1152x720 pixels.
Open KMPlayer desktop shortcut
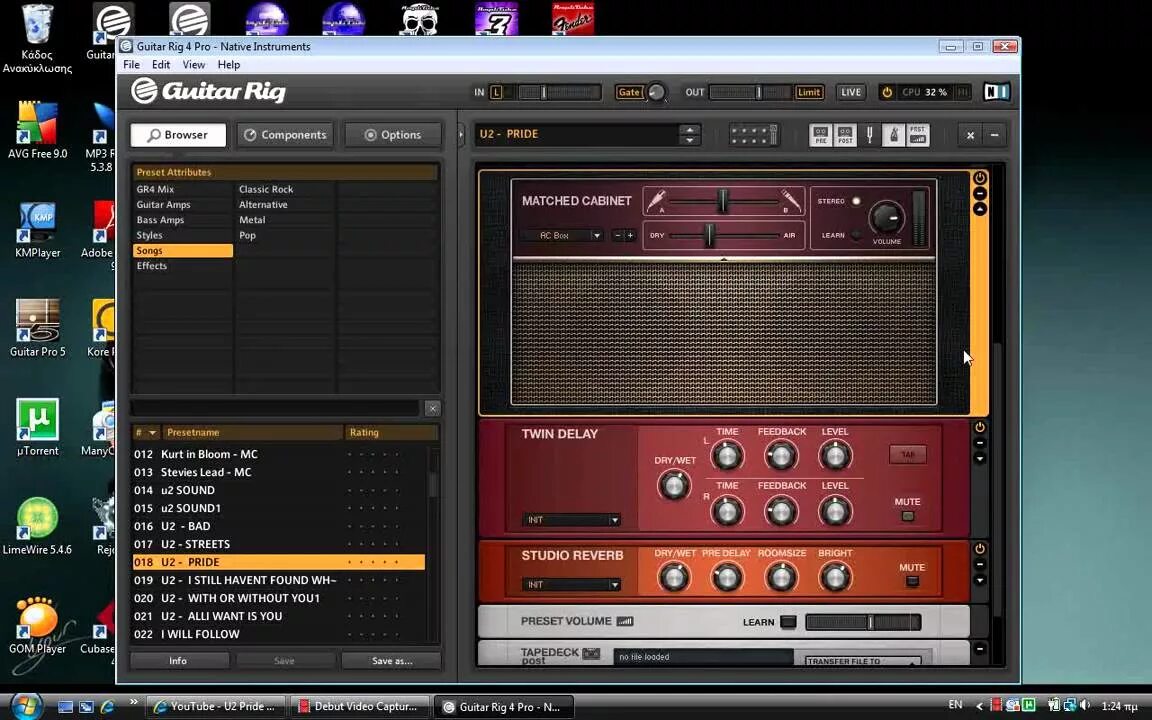click(x=37, y=229)
